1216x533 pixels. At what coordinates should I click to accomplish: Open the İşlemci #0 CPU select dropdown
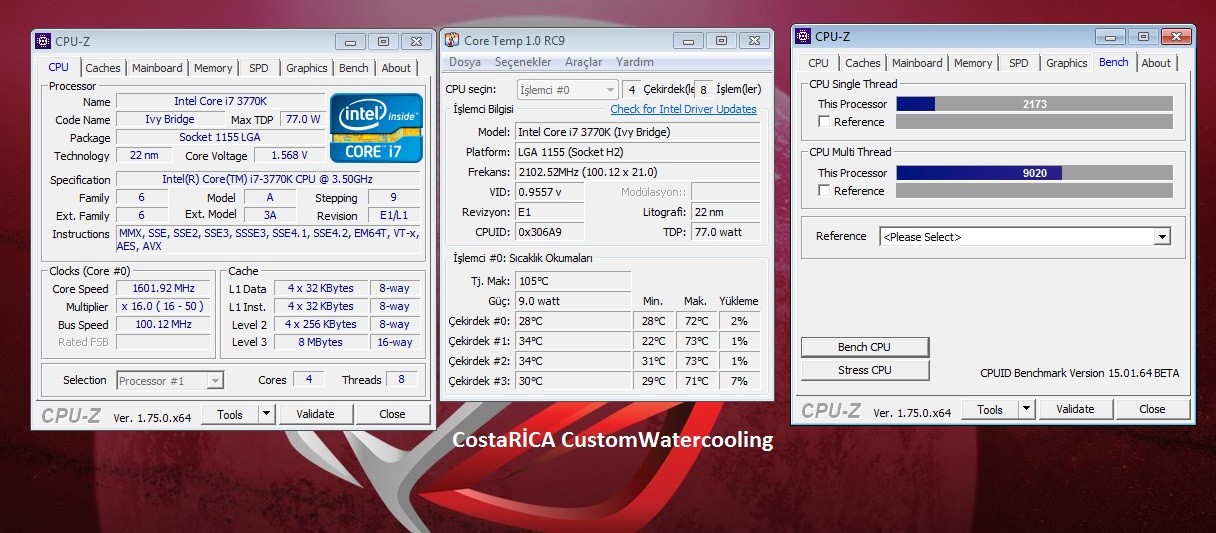[609, 89]
